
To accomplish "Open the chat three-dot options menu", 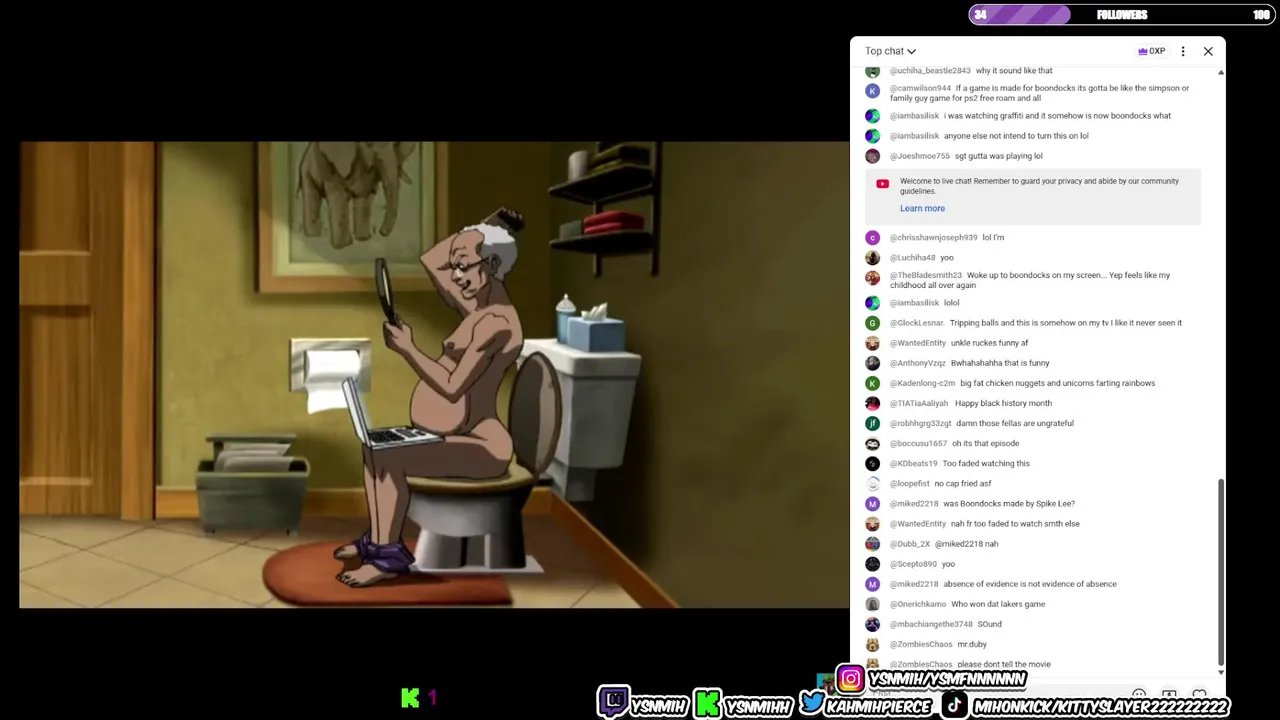I will click(x=1183, y=51).
